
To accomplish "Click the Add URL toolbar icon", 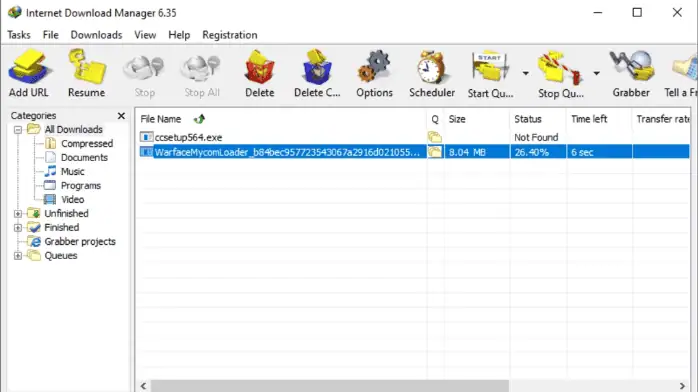I will click(x=29, y=67).
